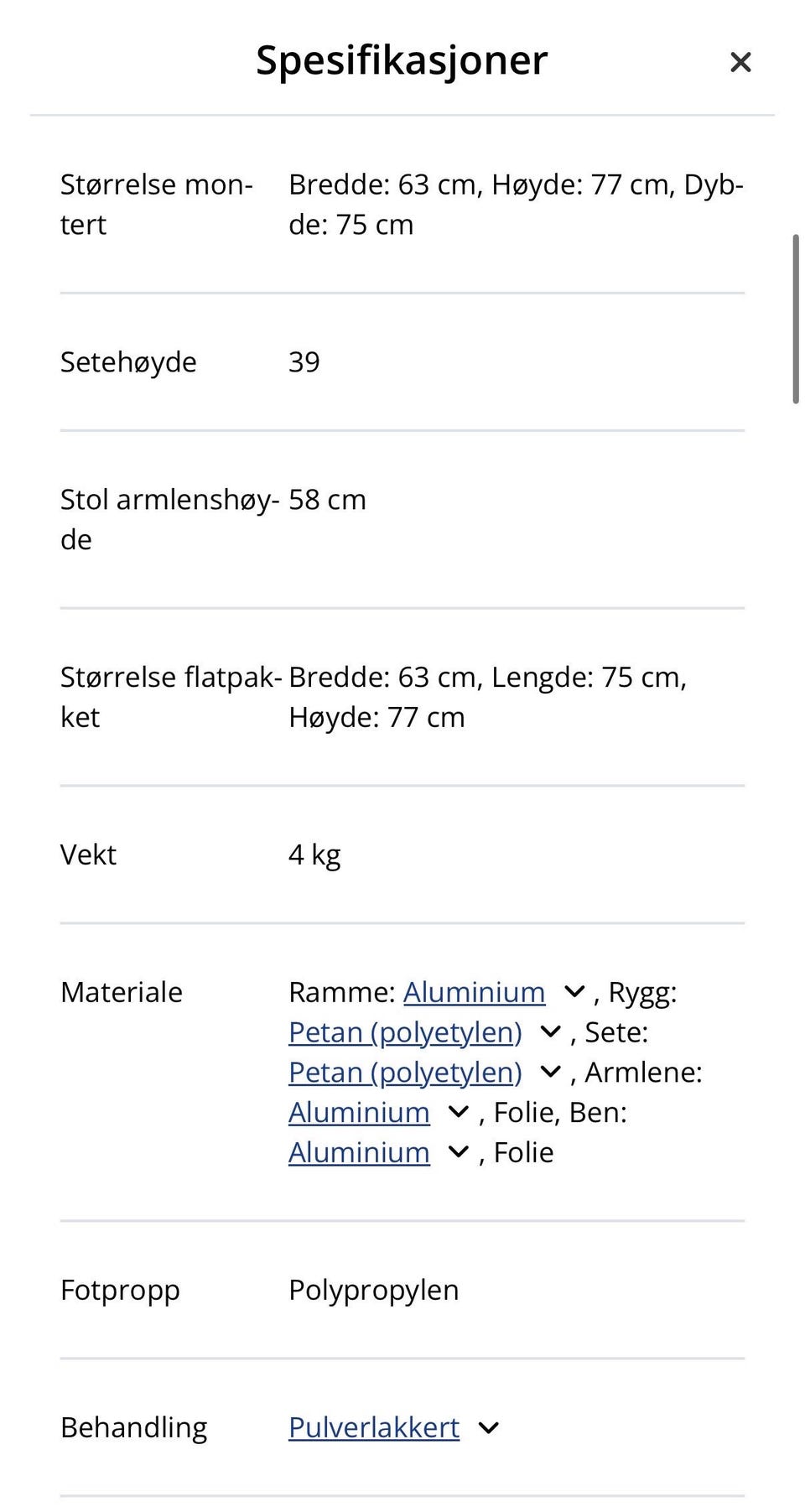
Task: Open Aluminium link after Ben
Action: pos(359,1153)
